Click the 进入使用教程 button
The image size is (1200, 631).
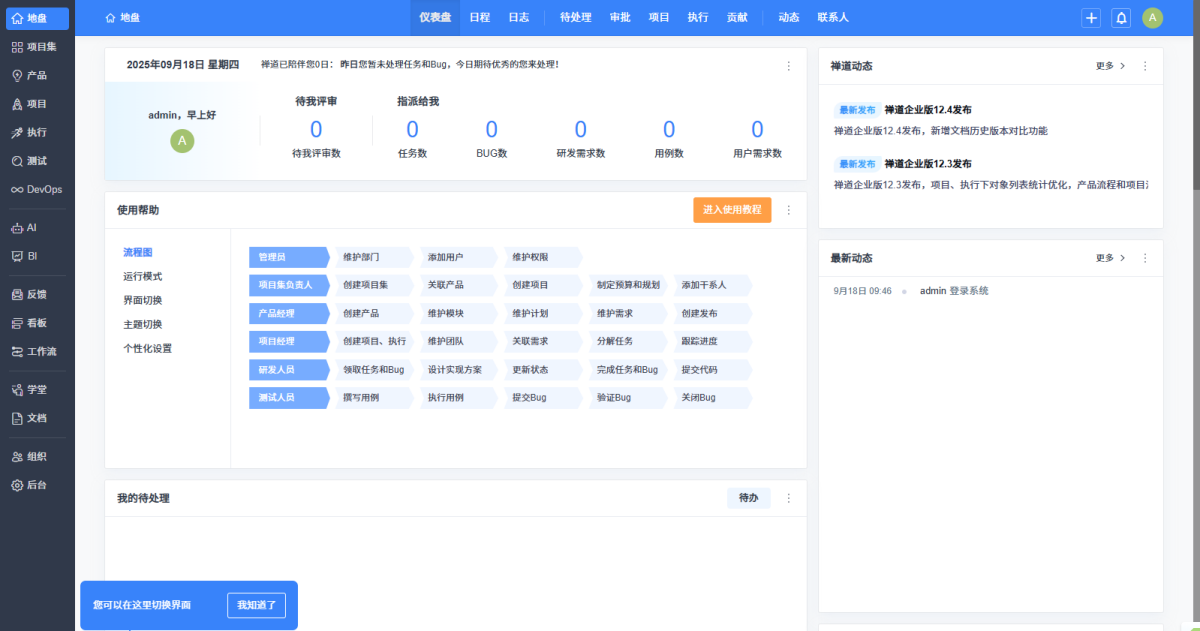[732, 210]
